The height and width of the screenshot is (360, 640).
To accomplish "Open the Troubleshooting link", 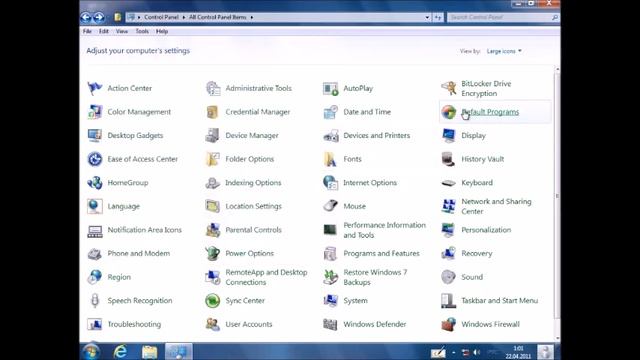I will [134, 324].
